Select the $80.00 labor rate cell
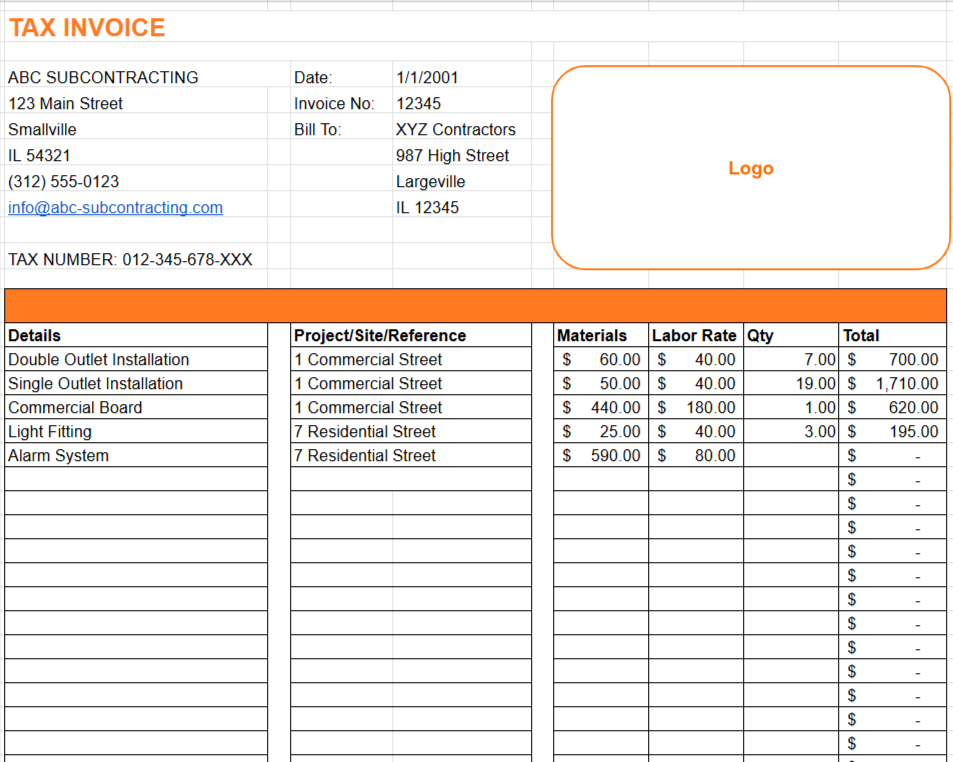 696,455
